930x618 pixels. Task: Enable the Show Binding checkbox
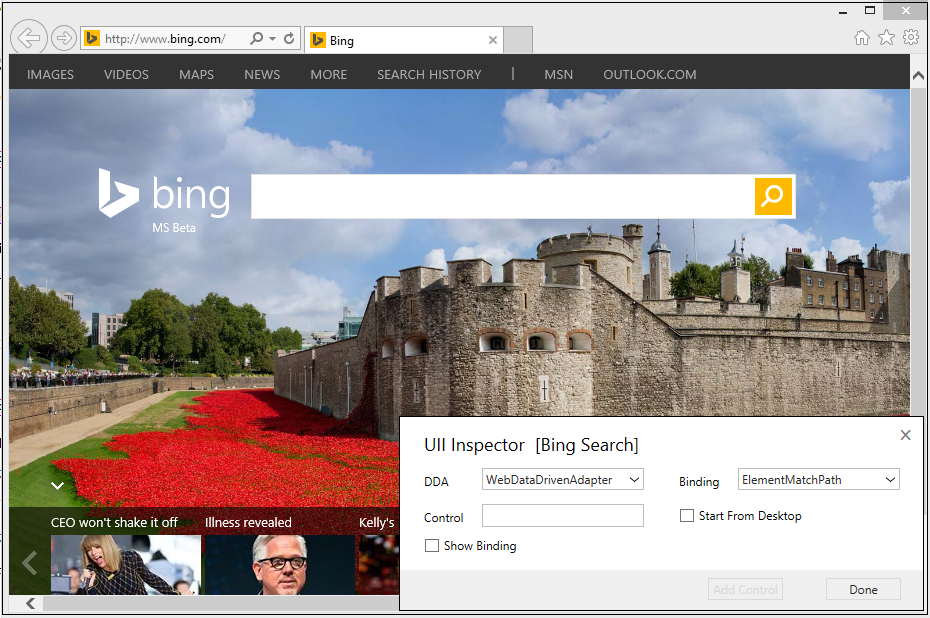click(431, 545)
